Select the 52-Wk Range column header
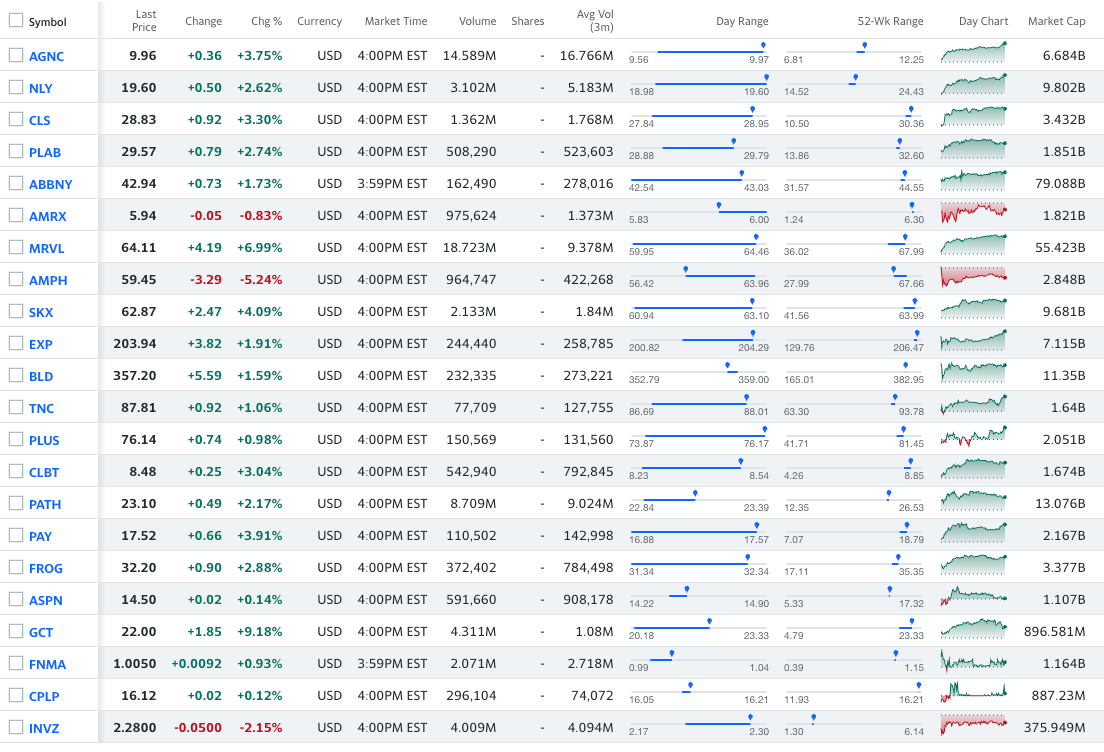Screen dimensions: 1104x752 pyautogui.click(x=890, y=21)
